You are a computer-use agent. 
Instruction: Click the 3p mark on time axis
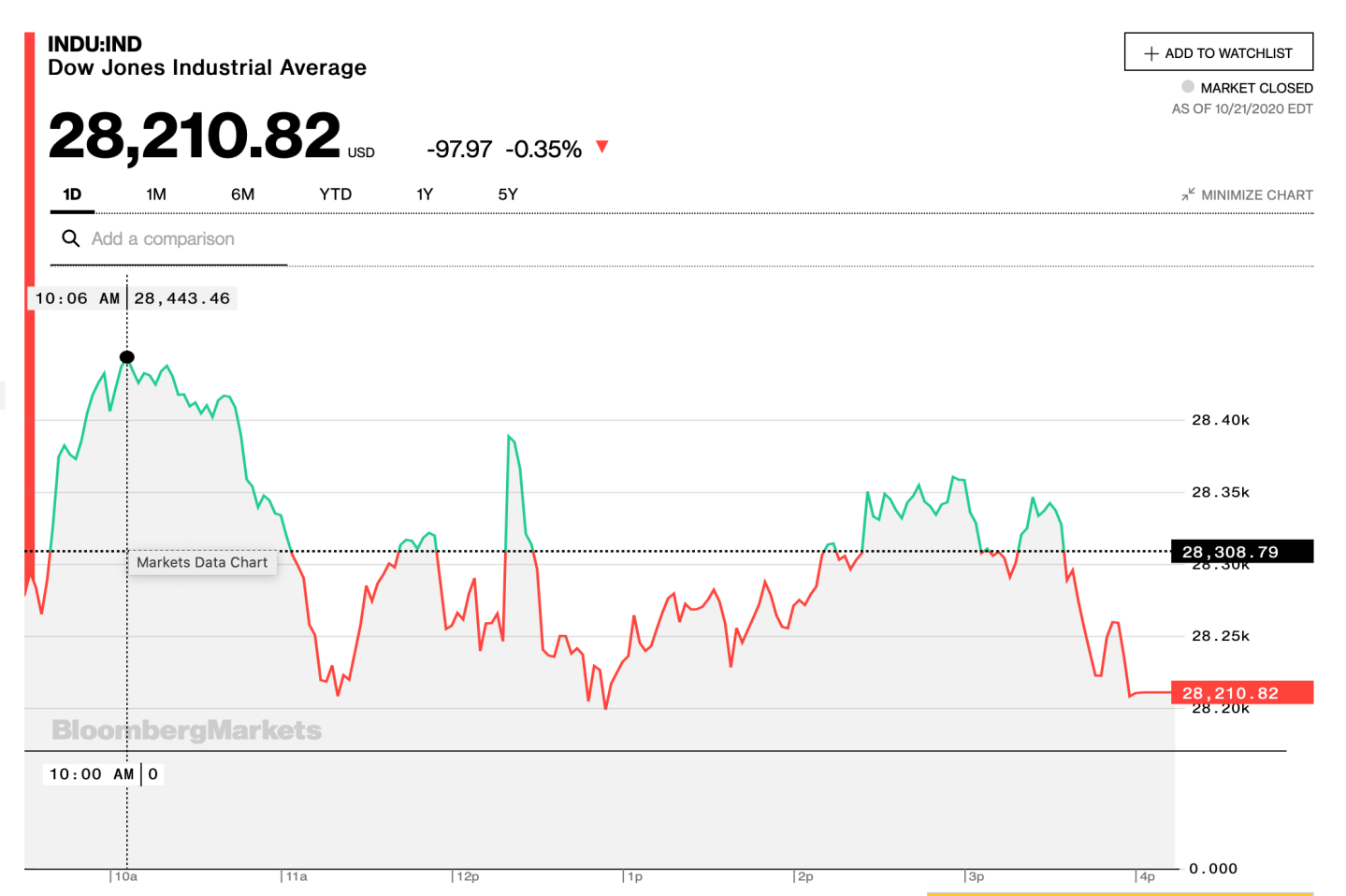coord(976,877)
